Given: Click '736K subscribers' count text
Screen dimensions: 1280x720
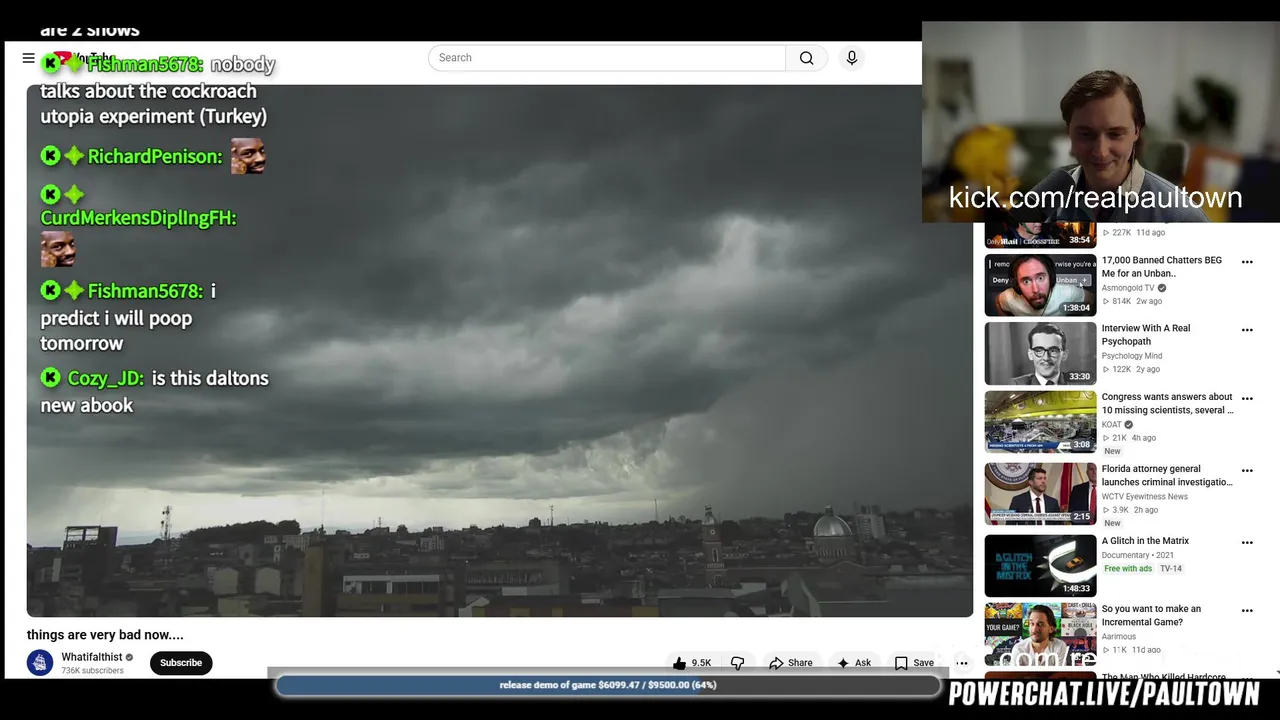Looking at the screenshot, I should (92, 671).
